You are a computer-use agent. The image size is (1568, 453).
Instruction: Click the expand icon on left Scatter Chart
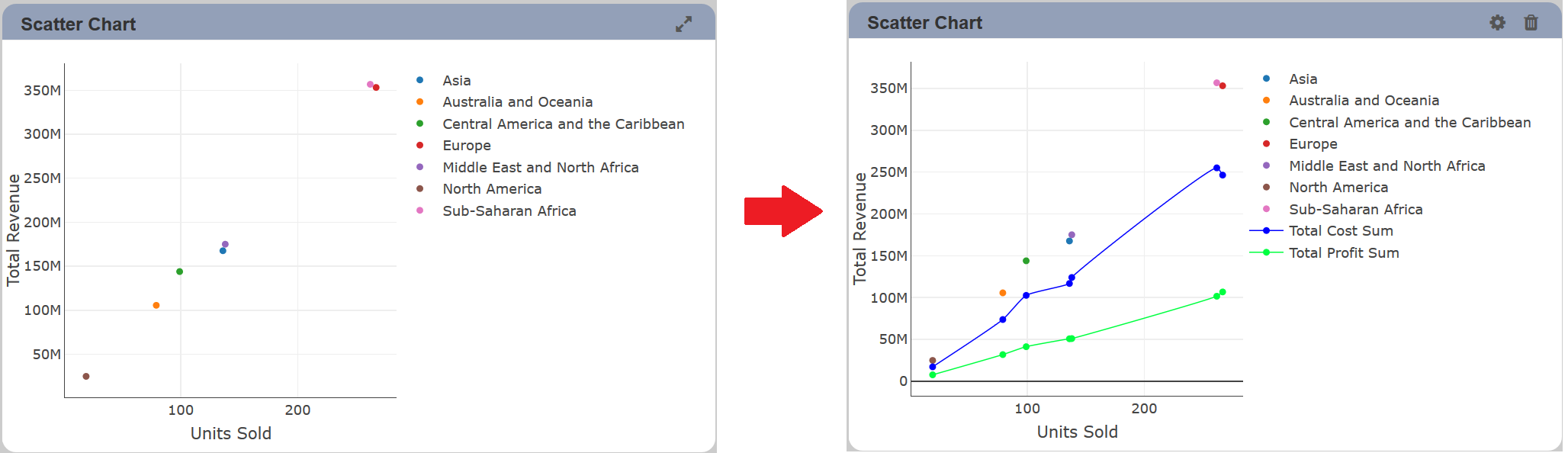(x=683, y=24)
